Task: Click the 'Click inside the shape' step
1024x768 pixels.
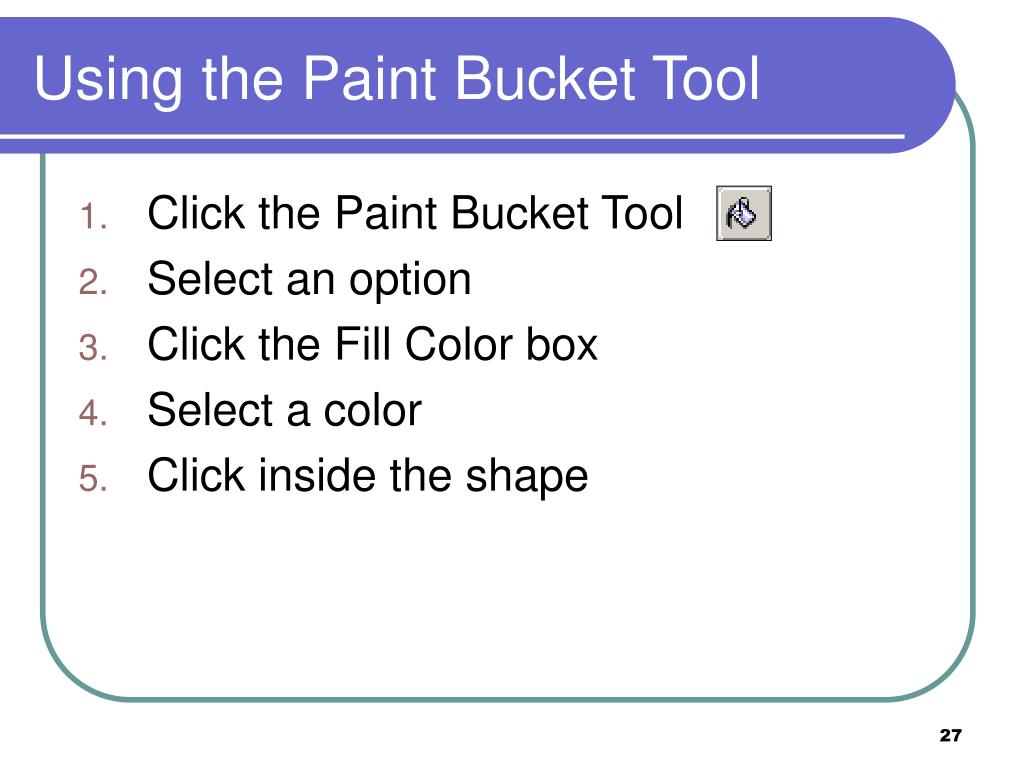Action: click(368, 477)
